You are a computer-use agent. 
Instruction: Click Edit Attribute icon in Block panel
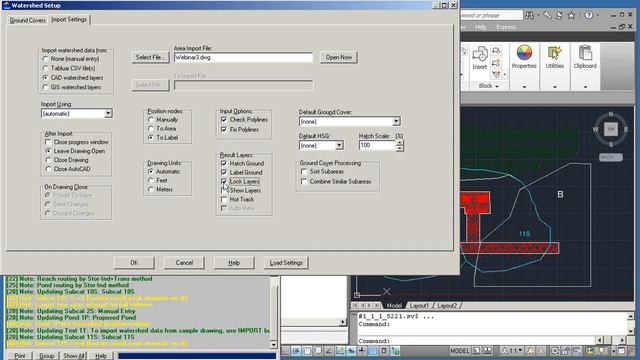(x=496, y=74)
